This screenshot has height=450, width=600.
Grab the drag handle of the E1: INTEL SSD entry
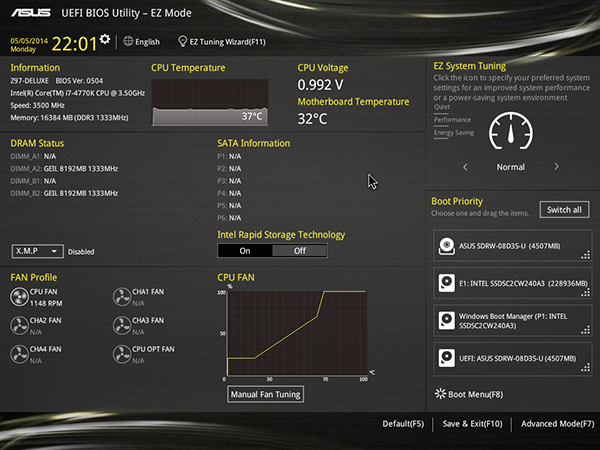[585, 293]
